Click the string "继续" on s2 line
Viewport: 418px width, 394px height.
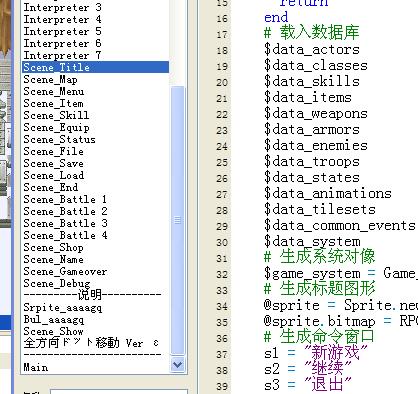(x=328, y=368)
